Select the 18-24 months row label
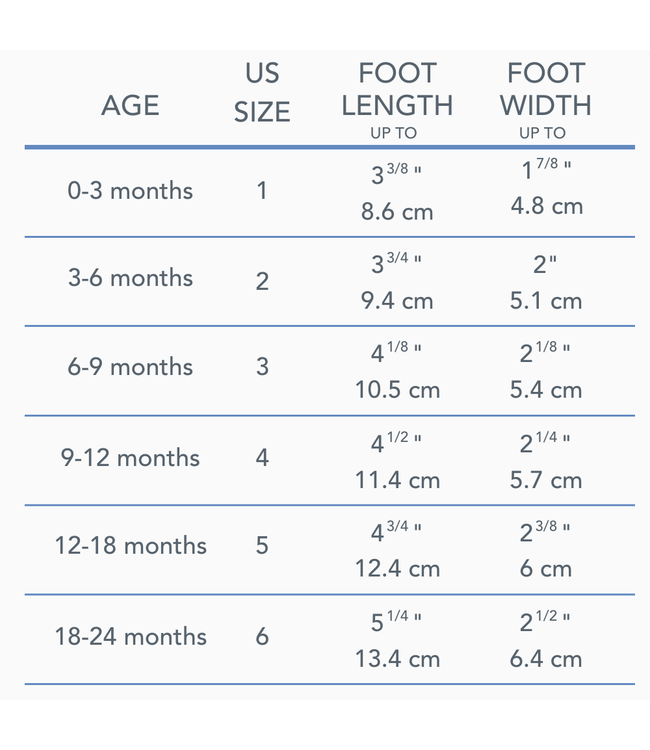The height and width of the screenshot is (750, 650). coord(130,636)
